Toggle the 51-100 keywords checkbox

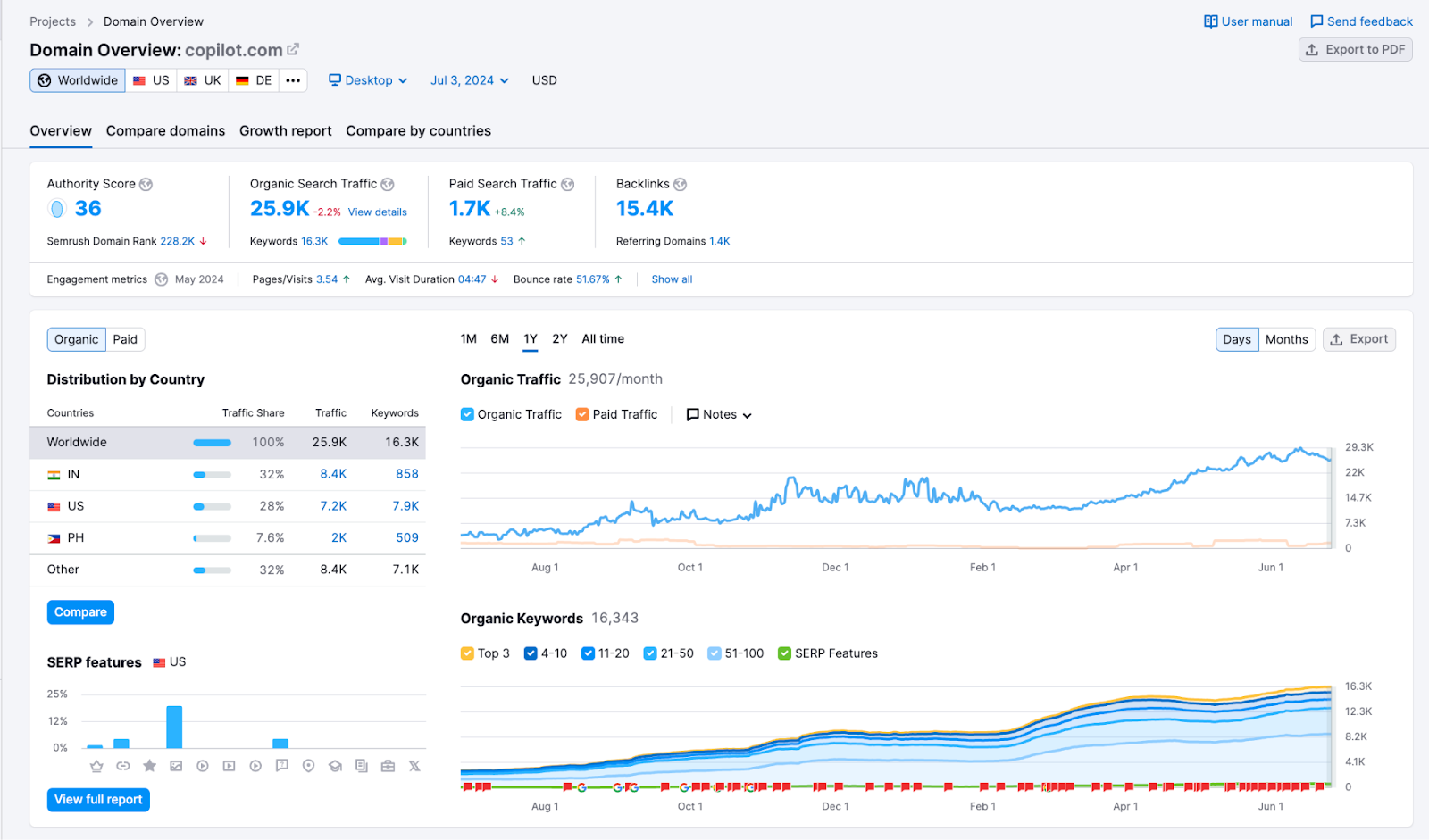pyautogui.click(x=714, y=653)
